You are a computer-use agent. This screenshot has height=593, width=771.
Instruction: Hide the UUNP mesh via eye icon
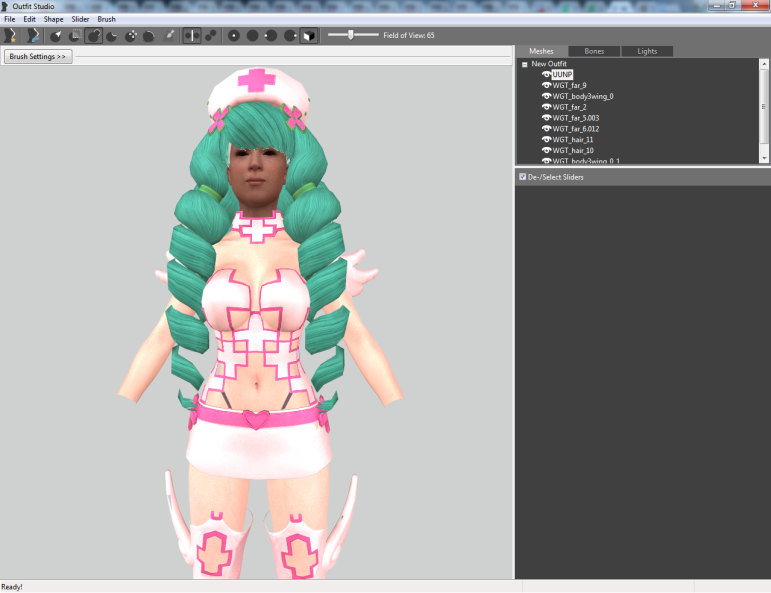(x=546, y=74)
